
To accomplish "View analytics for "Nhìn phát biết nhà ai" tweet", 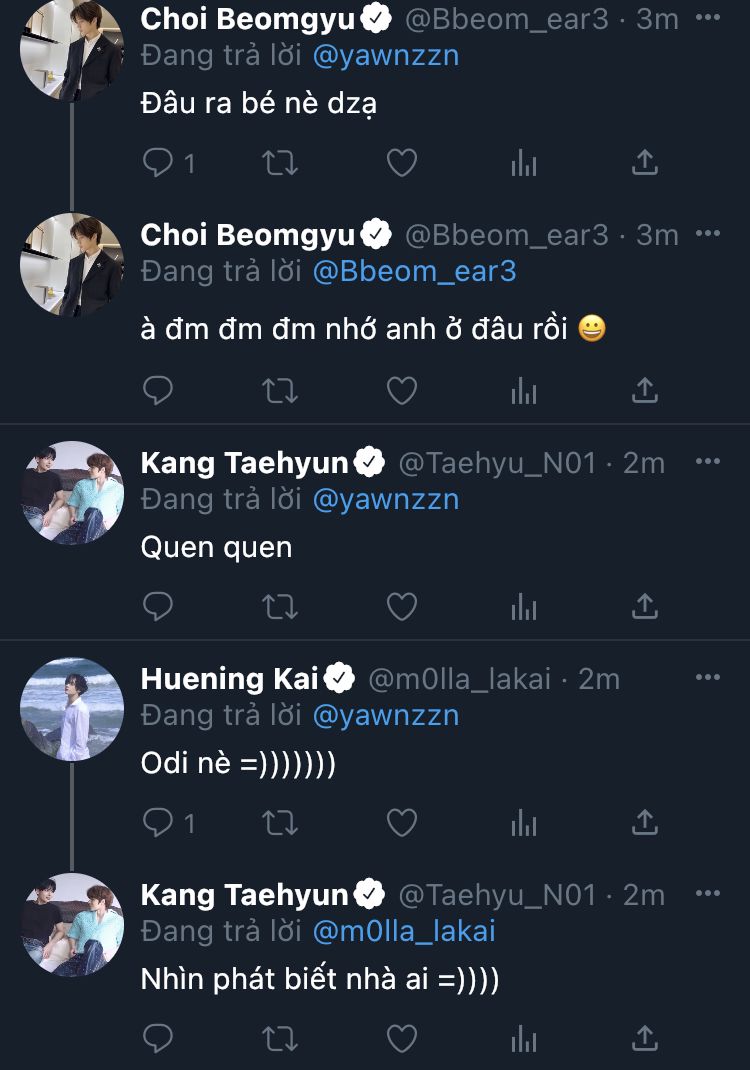I will [x=524, y=1038].
